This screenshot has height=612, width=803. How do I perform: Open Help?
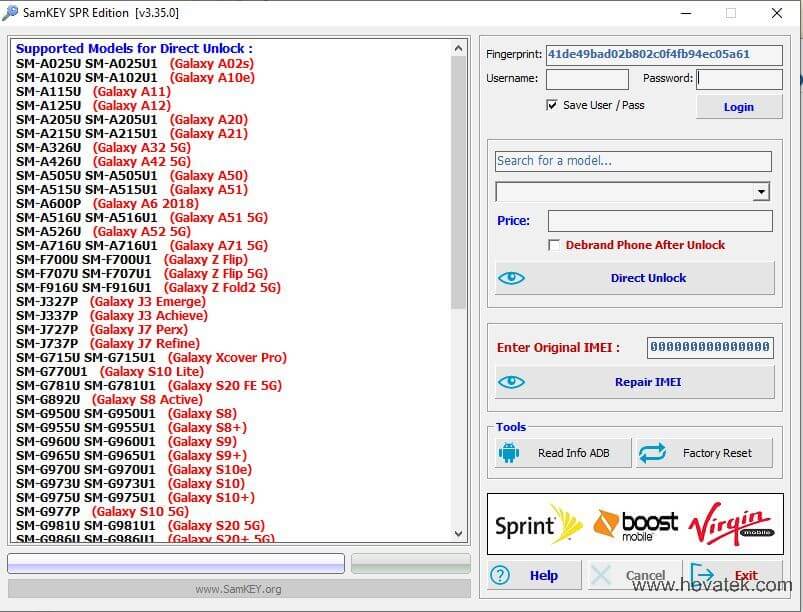[x=534, y=575]
